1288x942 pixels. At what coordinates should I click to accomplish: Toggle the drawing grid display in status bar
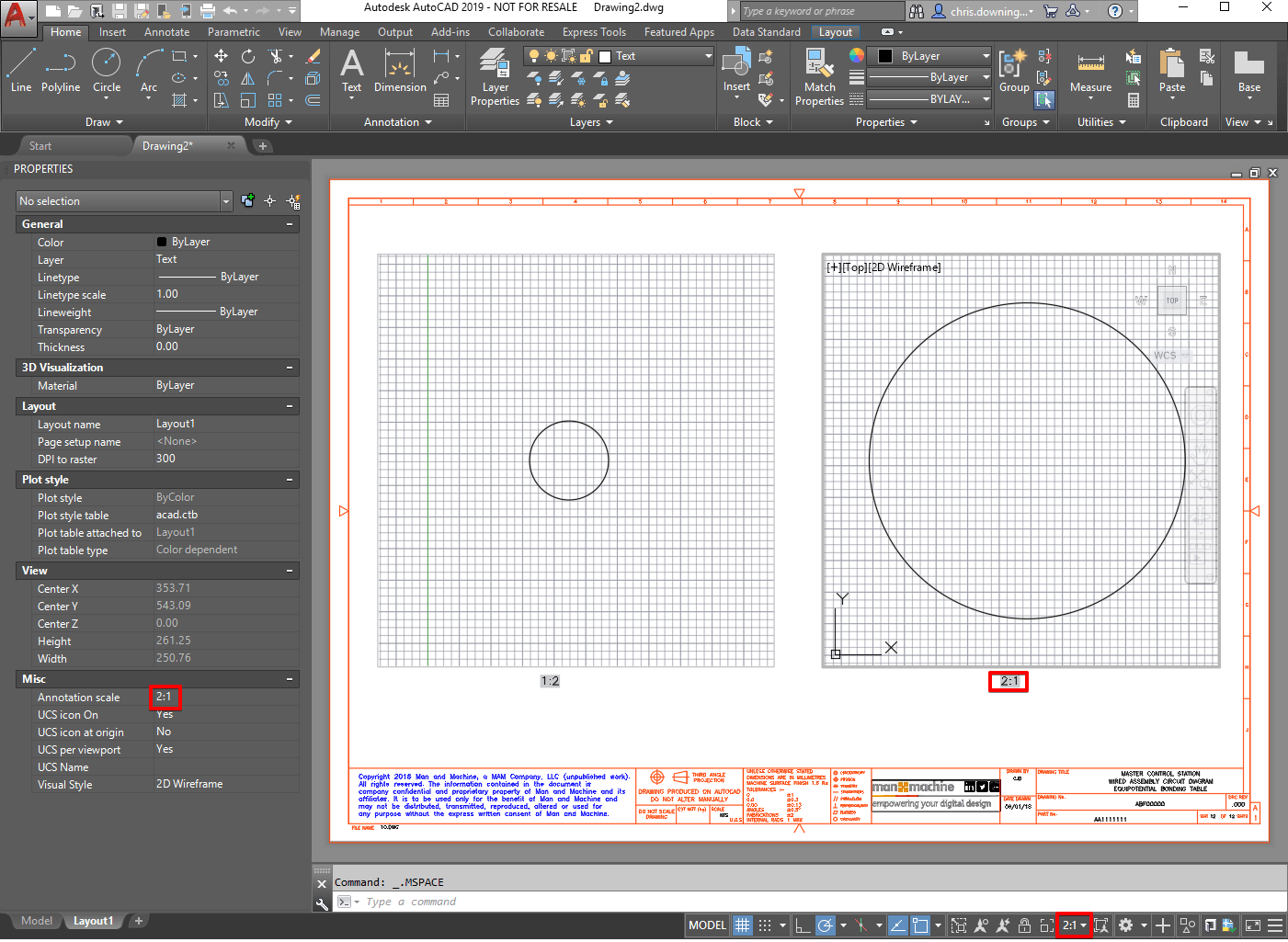(742, 925)
